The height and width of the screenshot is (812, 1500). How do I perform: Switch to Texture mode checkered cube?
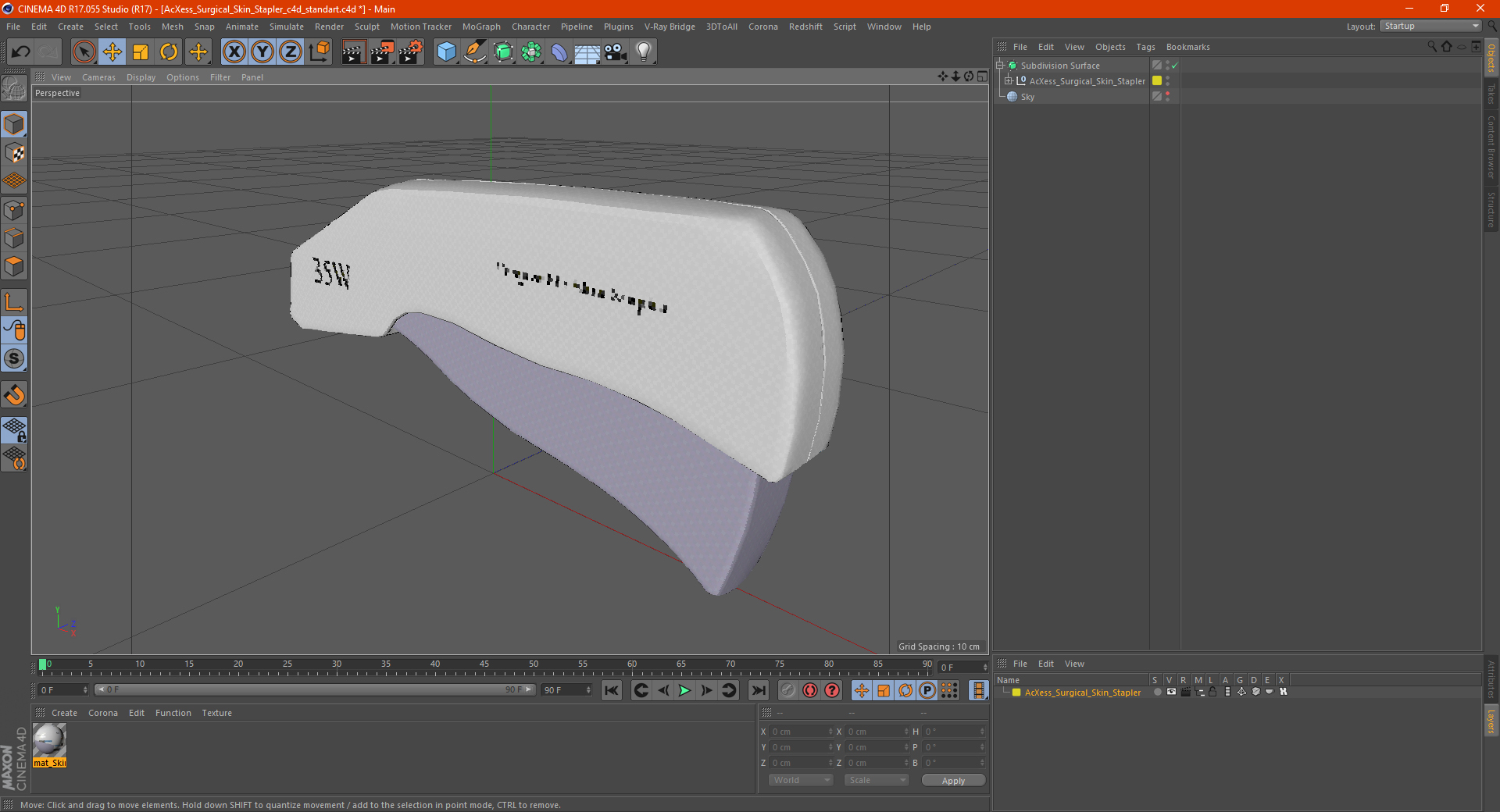pos(14,153)
